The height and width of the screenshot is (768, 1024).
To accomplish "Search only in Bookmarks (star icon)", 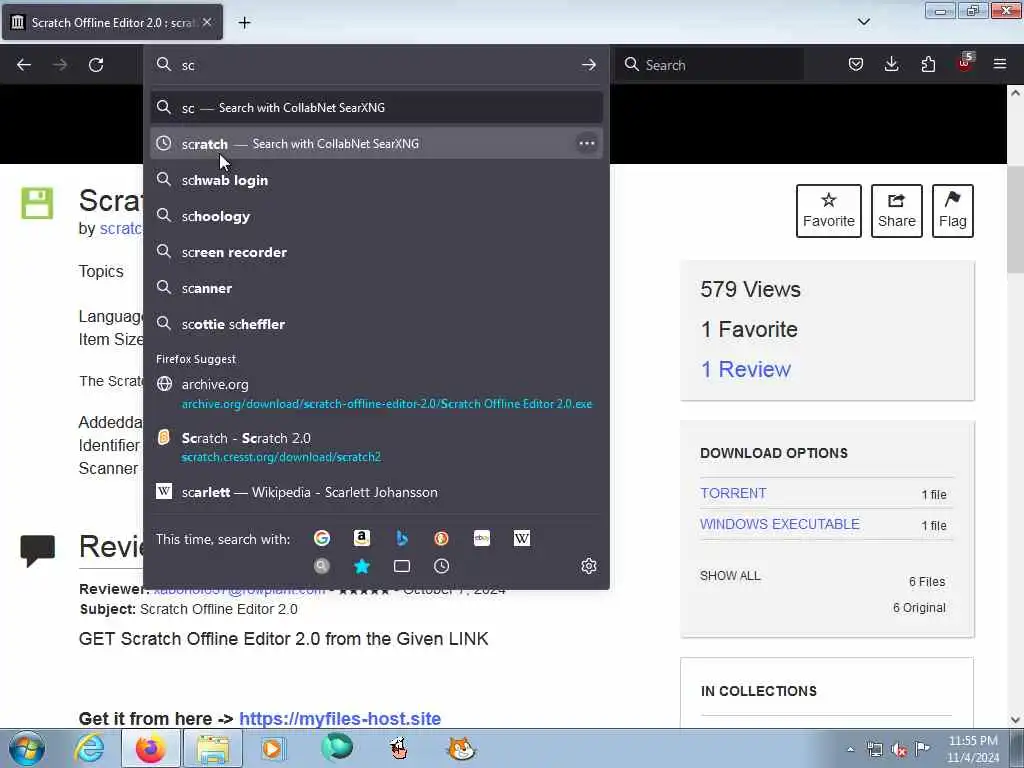I will pyautogui.click(x=362, y=566).
